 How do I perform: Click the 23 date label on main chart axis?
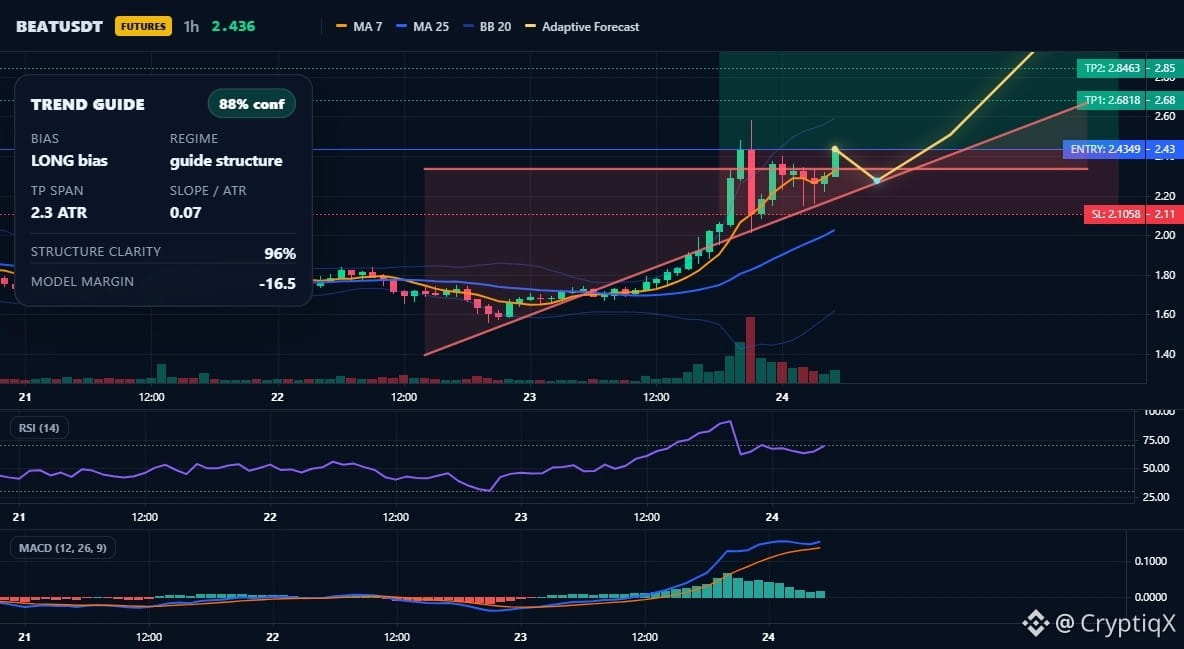coord(530,397)
